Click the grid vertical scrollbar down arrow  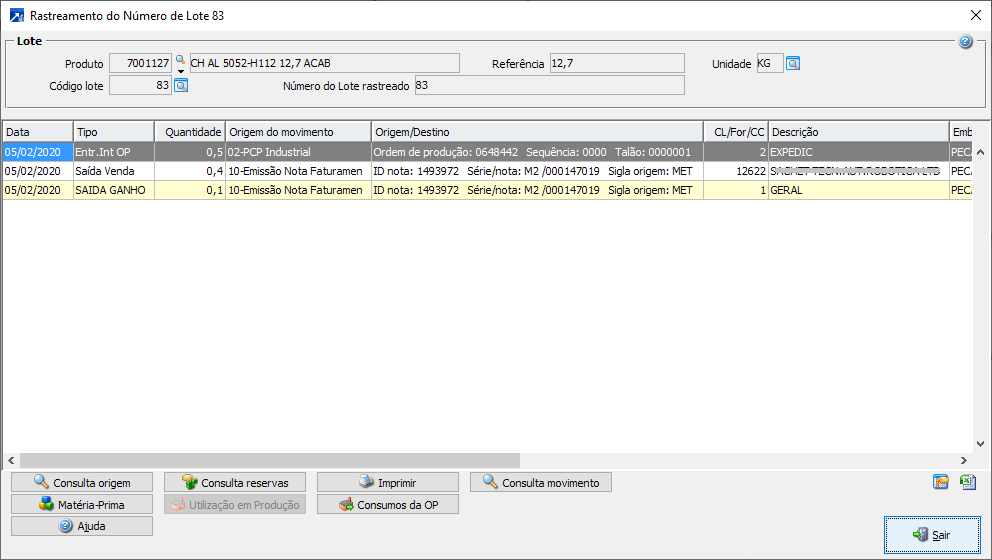pyautogui.click(x=980, y=444)
